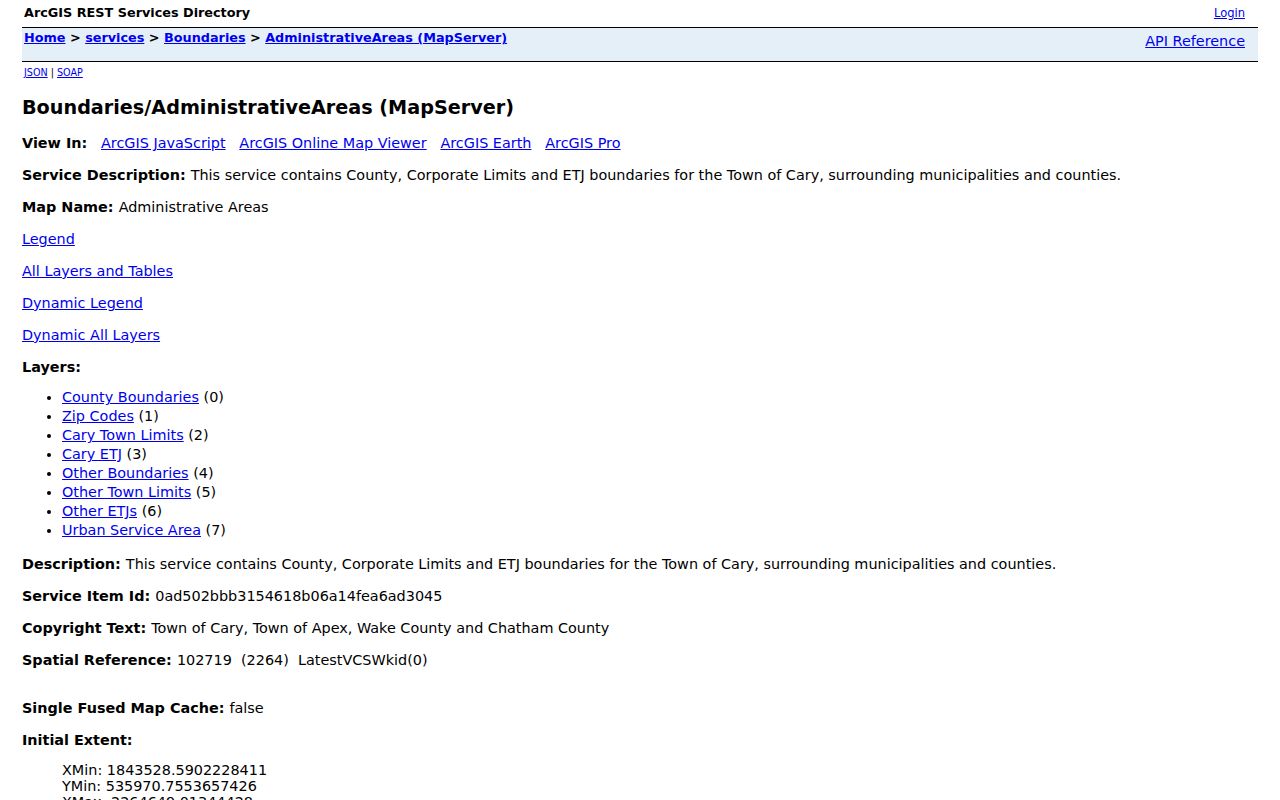The width and height of the screenshot is (1280, 800).
Task: Open Cary ETJ layer
Action: click(x=92, y=454)
